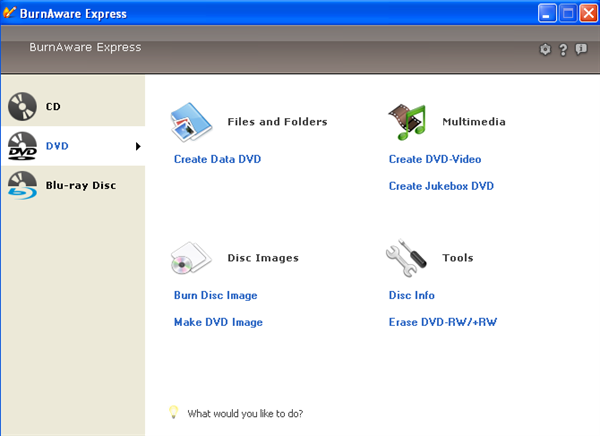Switch to the CD category
Image resolution: width=600 pixels, height=436 pixels.
[x=53, y=105]
